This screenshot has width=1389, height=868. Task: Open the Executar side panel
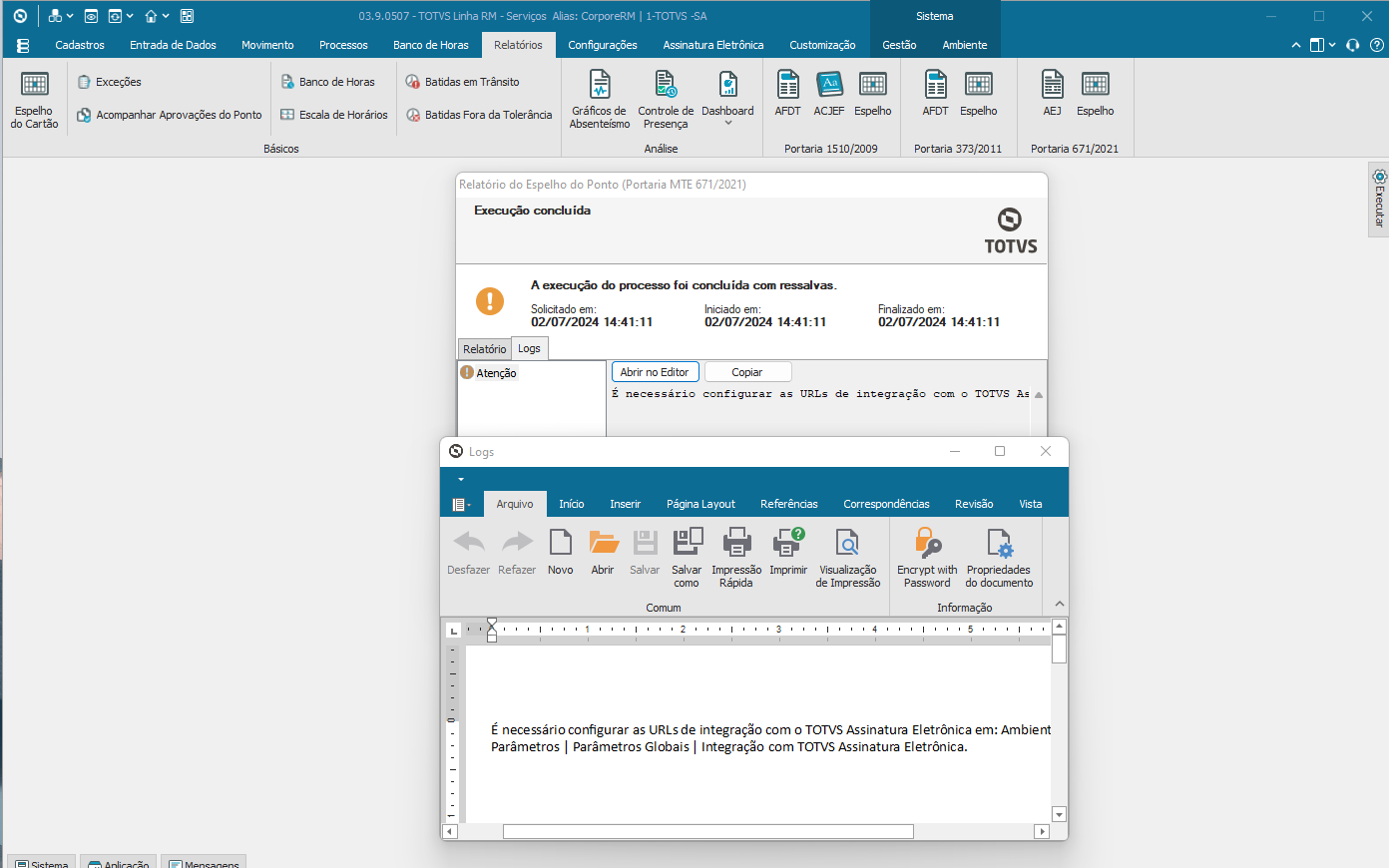(1379, 199)
